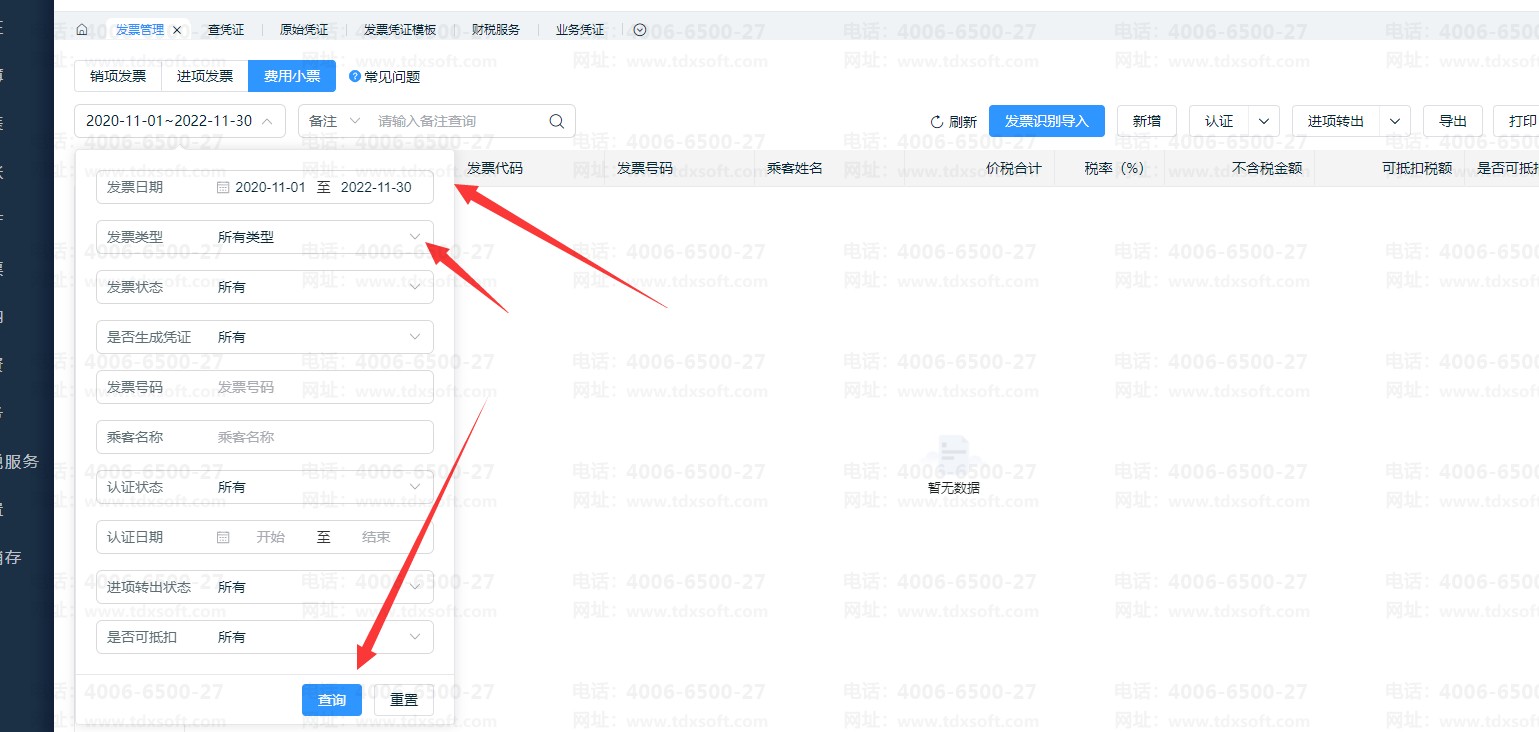1539x732 pixels.
Task: Click the search magnifier icon in 备注 field
Action: [x=557, y=121]
